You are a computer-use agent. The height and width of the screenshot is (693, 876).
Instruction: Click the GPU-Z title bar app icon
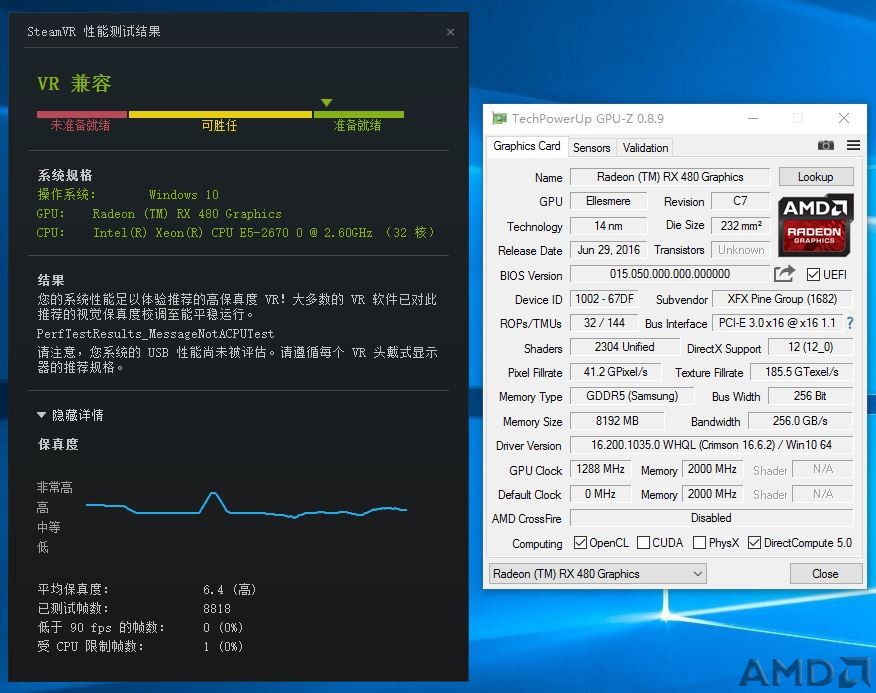click(x=499, y=118)
